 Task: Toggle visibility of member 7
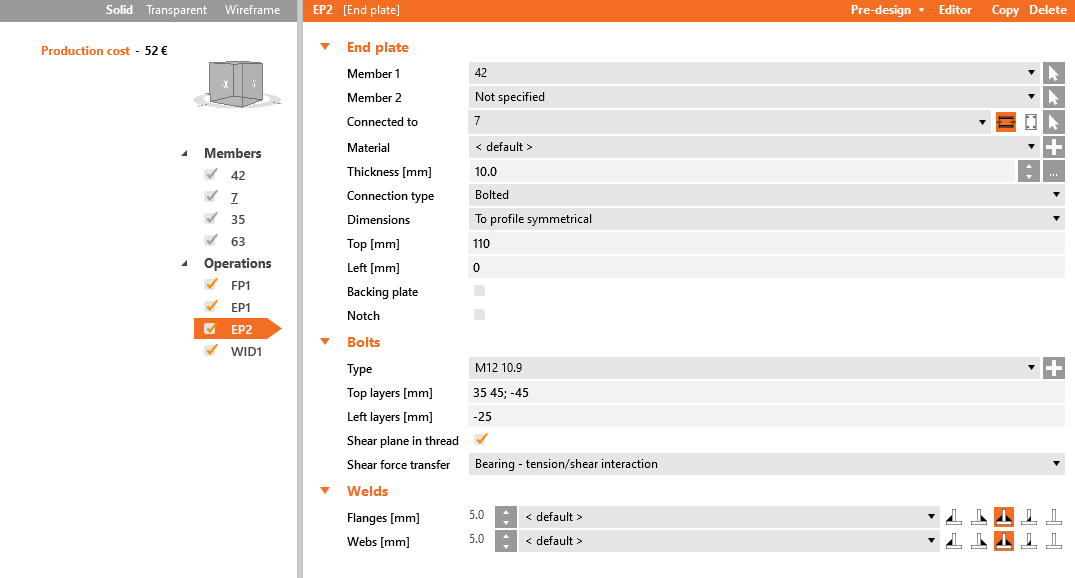pos(211,196)
